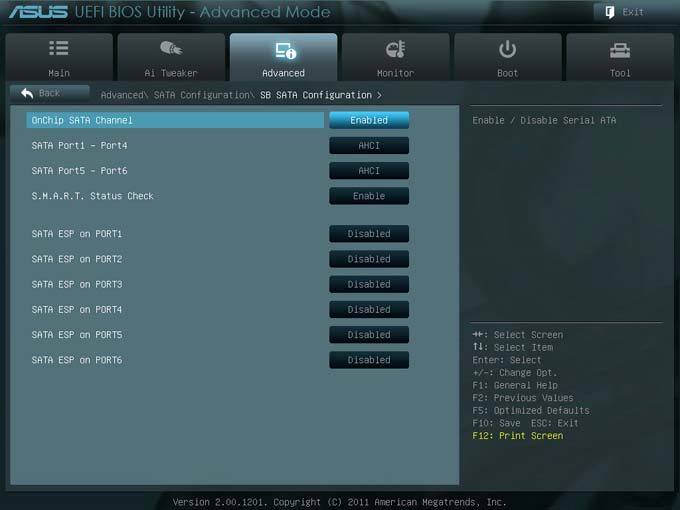
Task: Click the ASUS UEFI BIOS Utility title
Action: click(x=170, y=12)
